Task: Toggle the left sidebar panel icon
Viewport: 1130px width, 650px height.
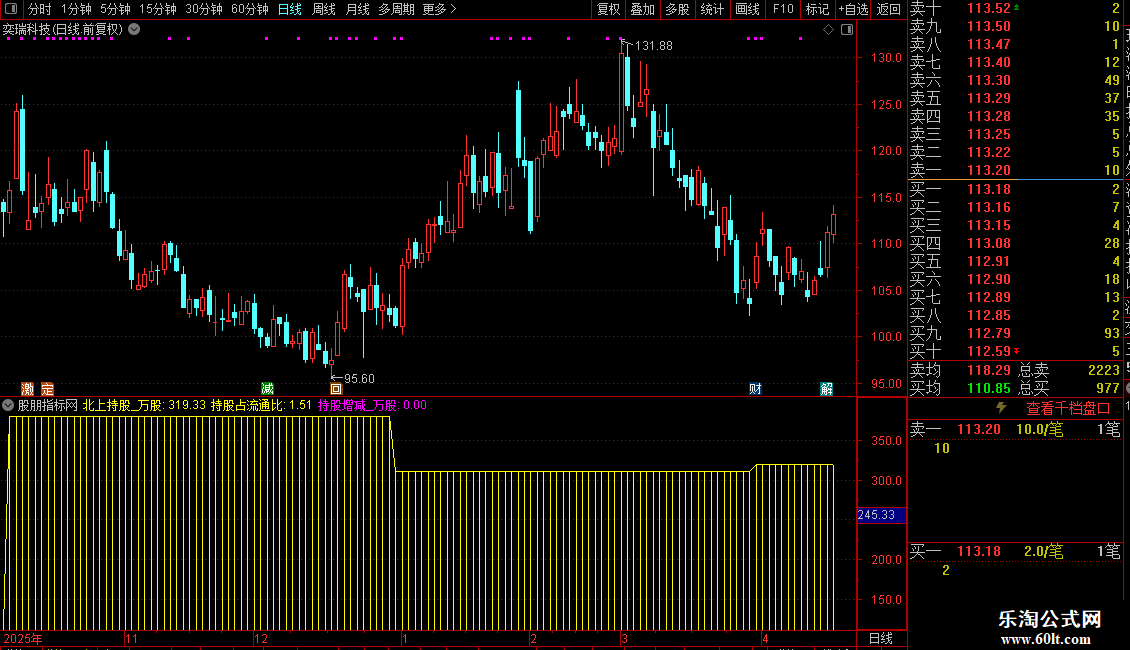Action: (x=12, y=9)
